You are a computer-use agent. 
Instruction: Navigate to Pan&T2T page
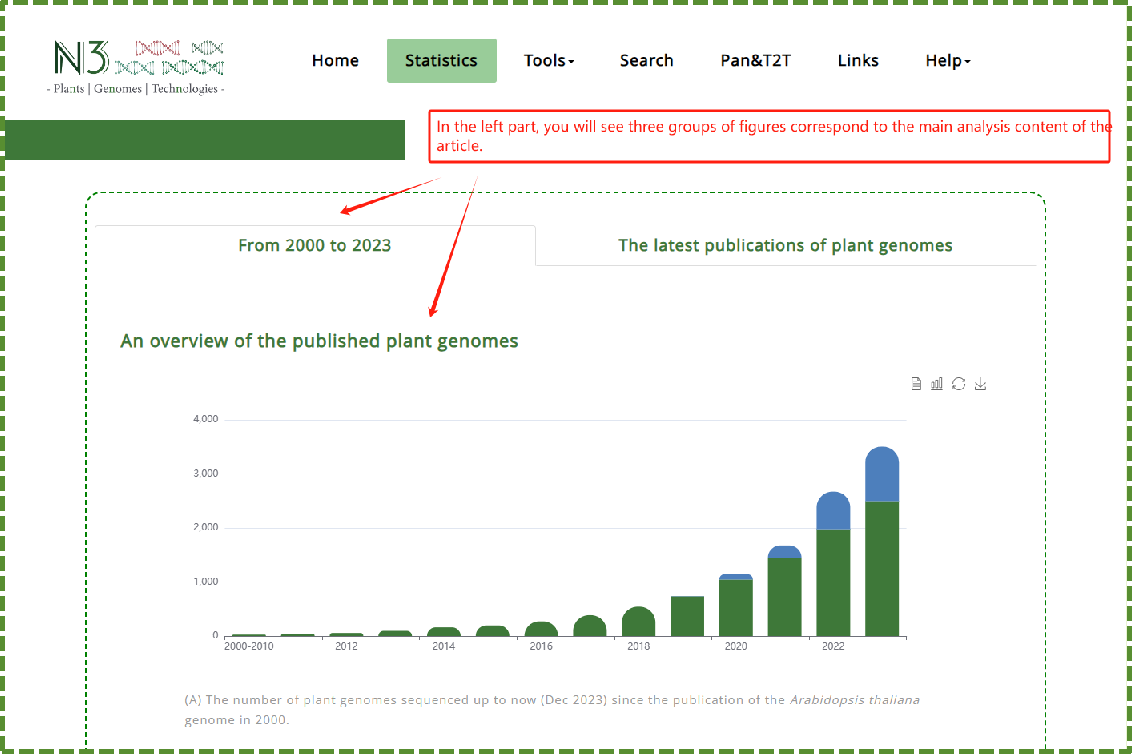click(x=755, y=61)
